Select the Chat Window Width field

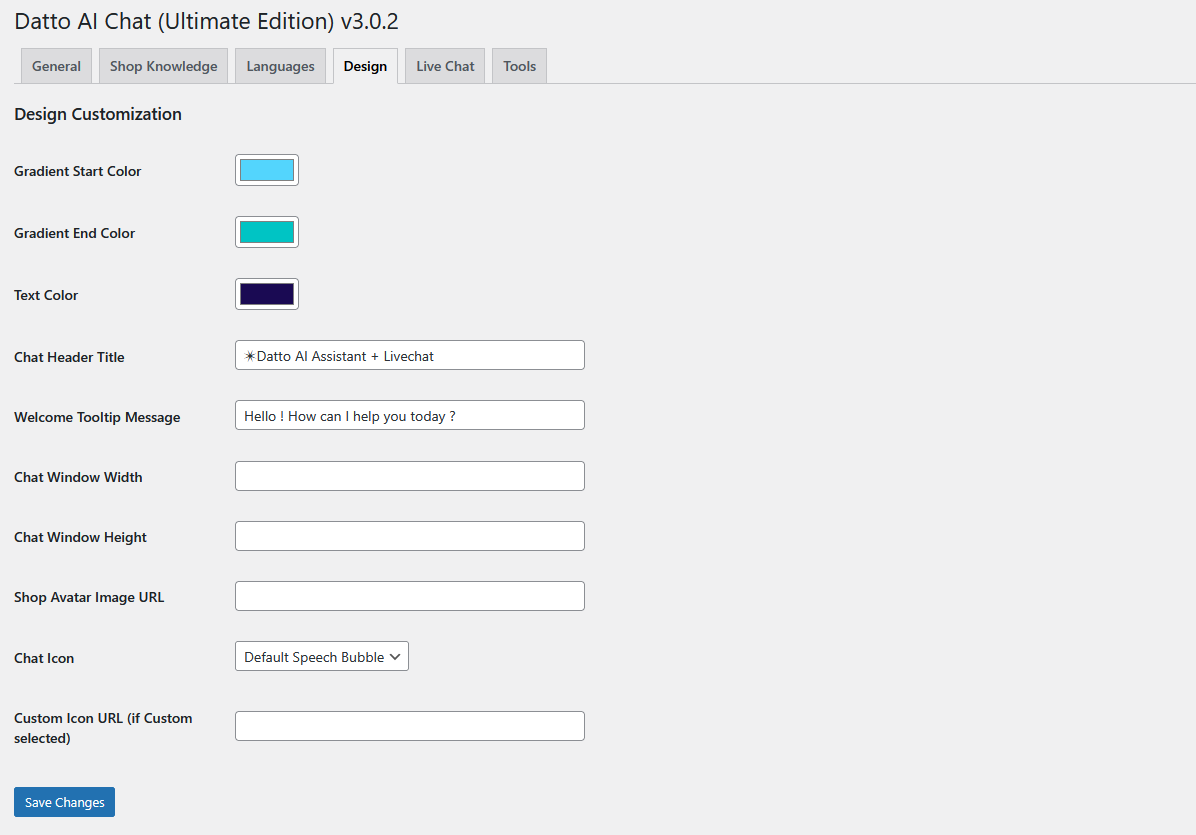[x=409, y=476]
